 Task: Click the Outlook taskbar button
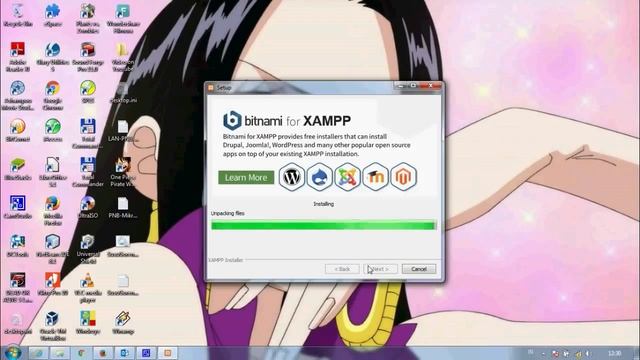[x=124, y=353]
